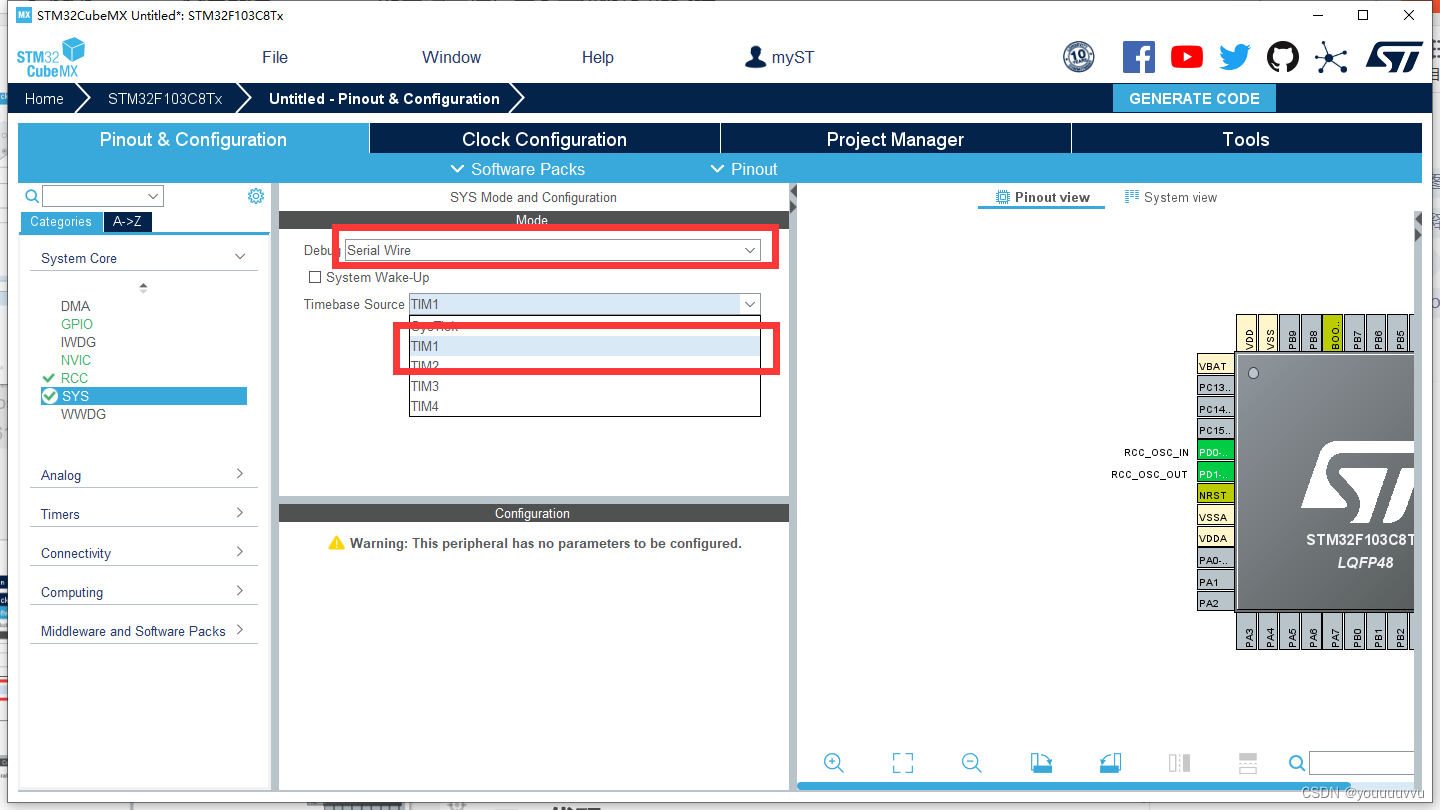Click the STM32F103C8Tx breadcrumb
1440x810 pixels.
click(165, 98)
